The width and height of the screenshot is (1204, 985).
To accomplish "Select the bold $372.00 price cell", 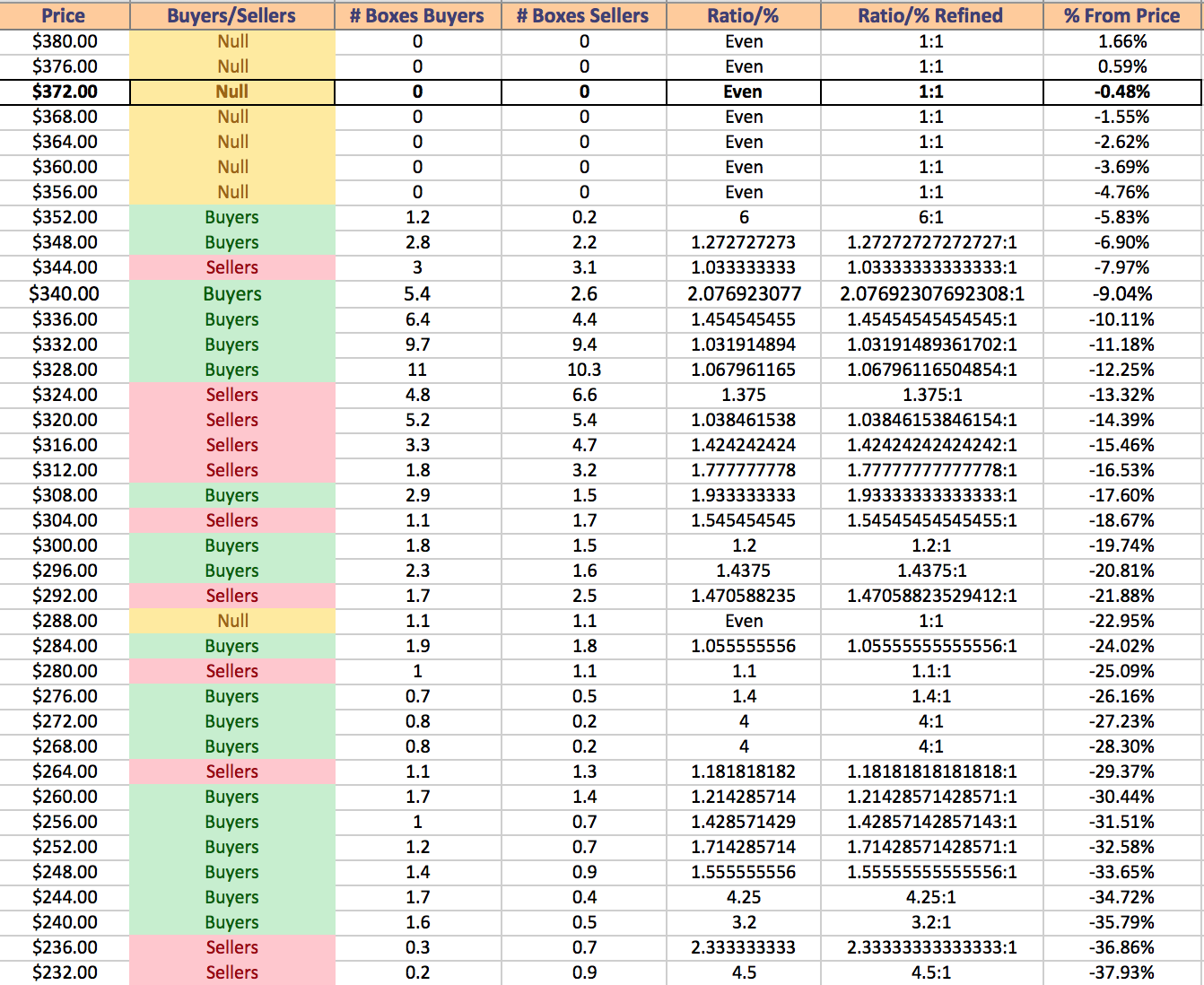I will (x=65, y=92).
